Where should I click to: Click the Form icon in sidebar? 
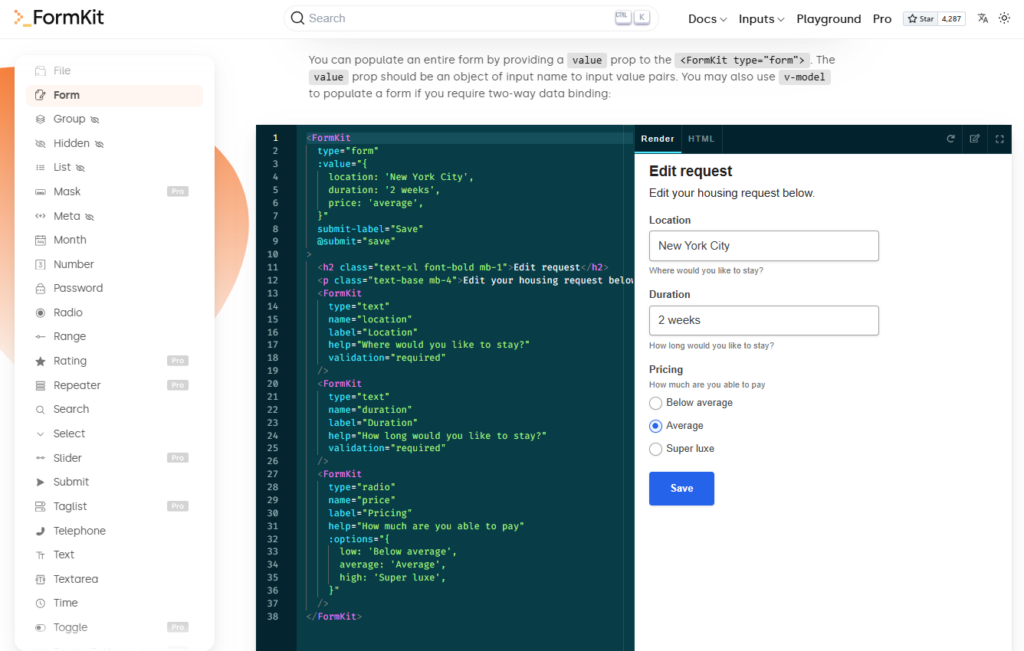point(40,95)
